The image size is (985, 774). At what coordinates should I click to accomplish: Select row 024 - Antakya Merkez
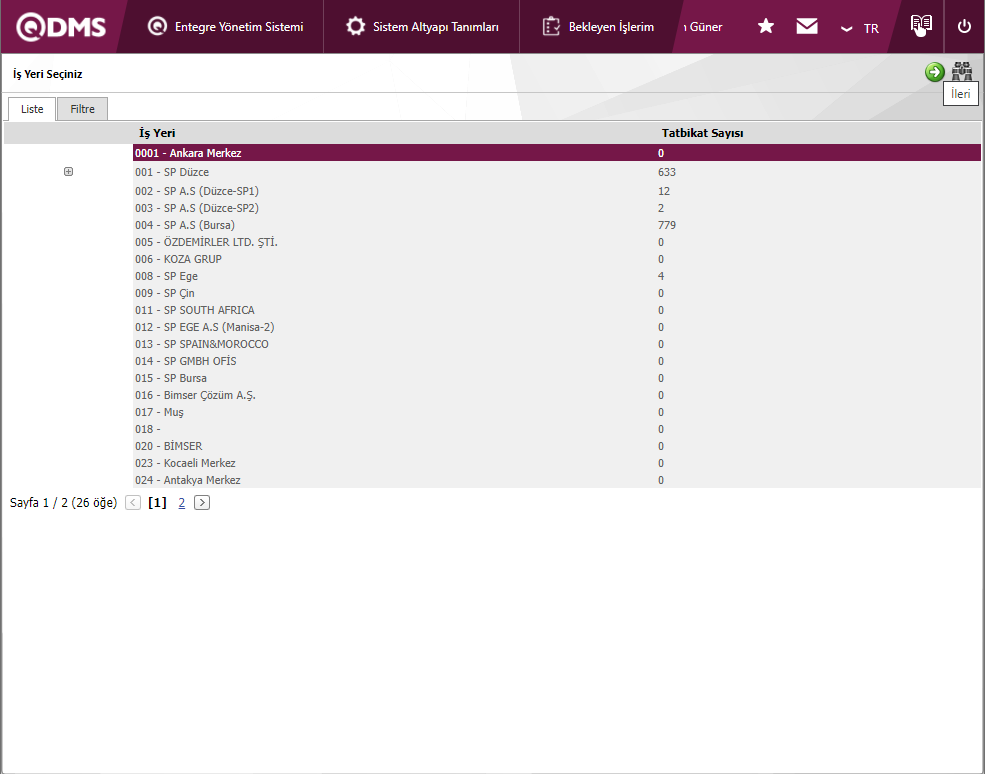557,479
